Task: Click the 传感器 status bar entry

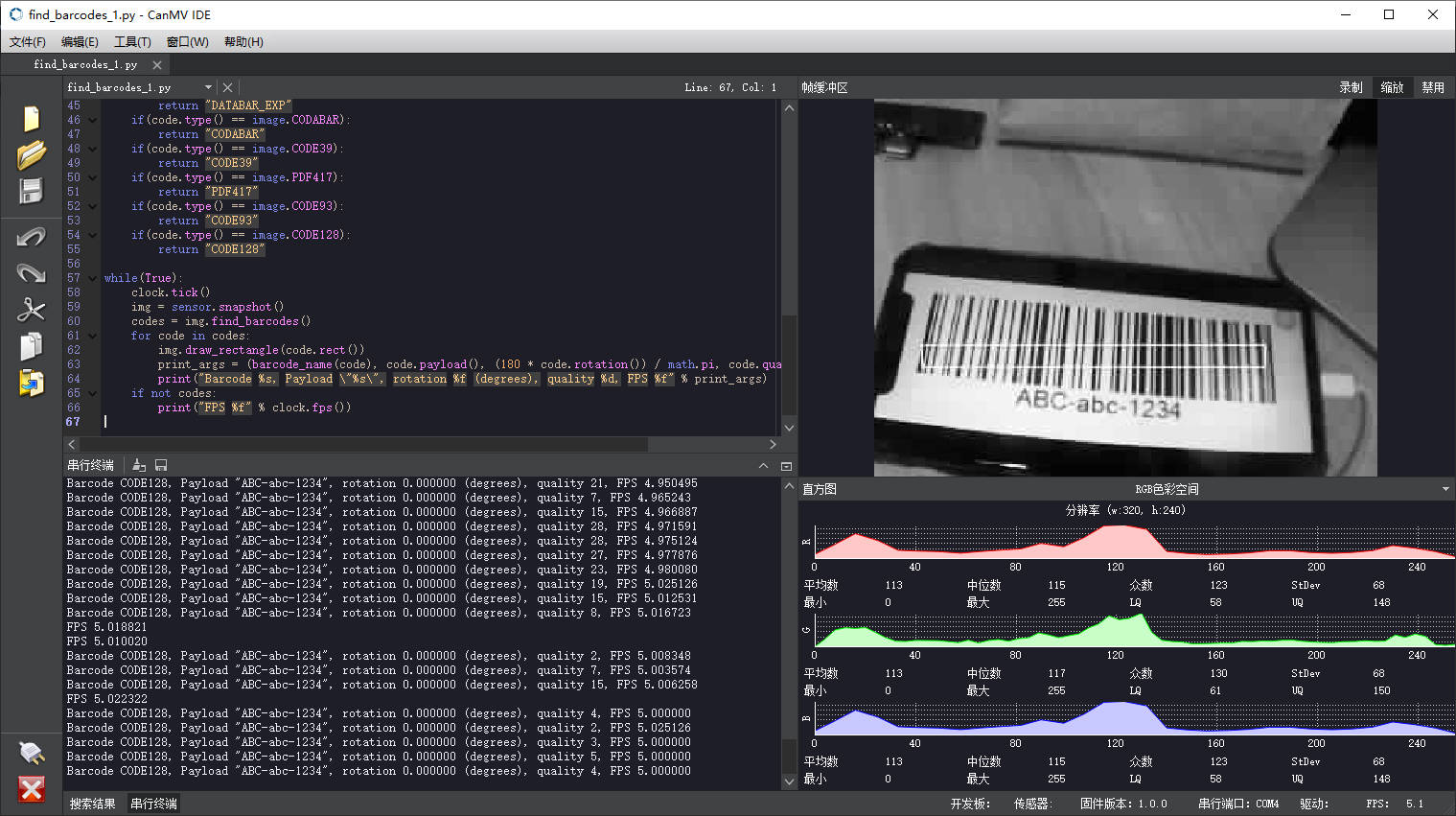Action: click(1033, 804)
